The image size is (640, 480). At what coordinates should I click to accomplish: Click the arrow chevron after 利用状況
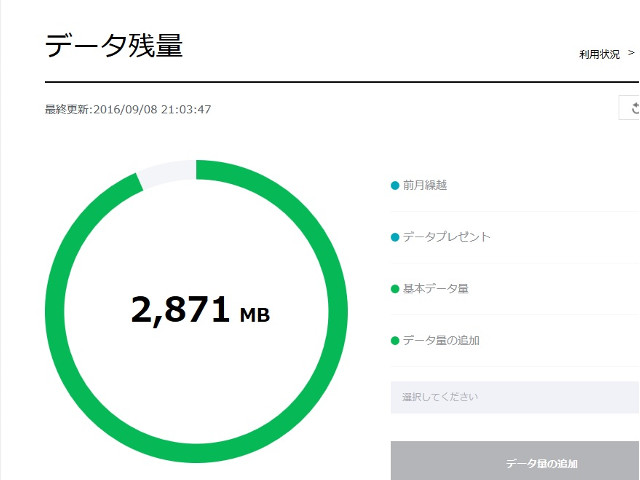pos(630,54)
